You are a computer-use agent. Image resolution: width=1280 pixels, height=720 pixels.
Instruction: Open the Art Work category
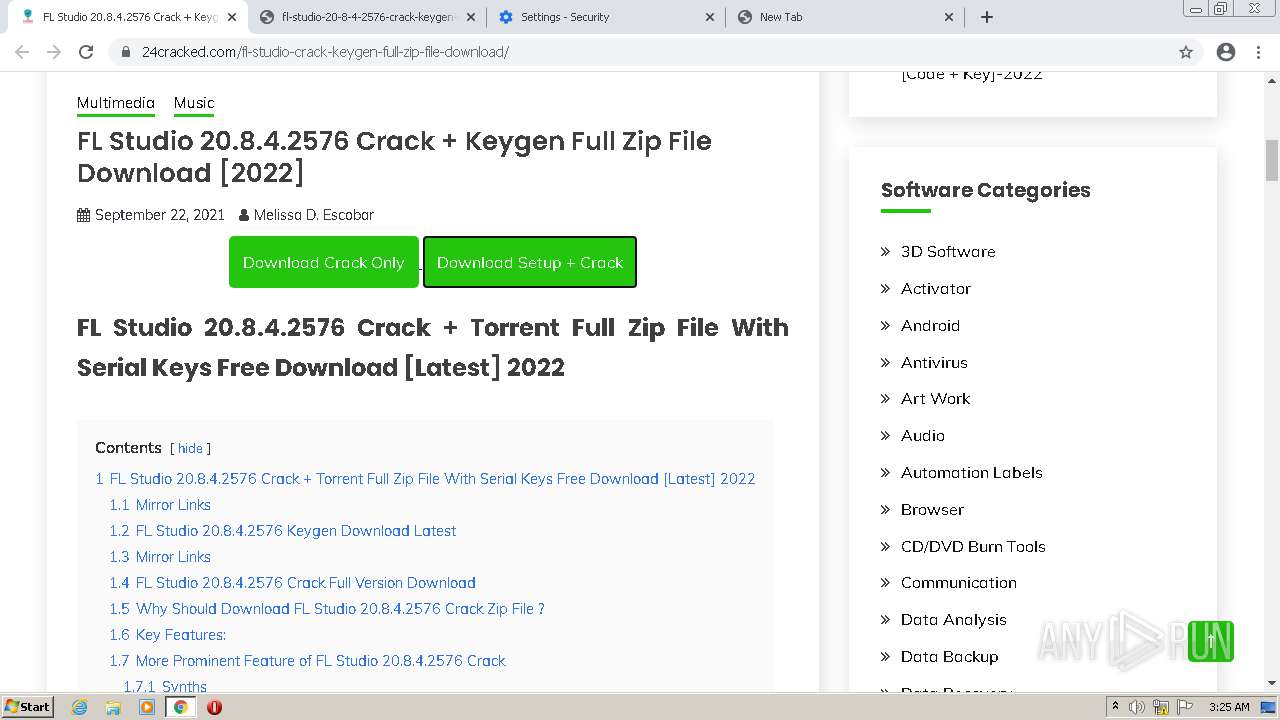point(936,399)
